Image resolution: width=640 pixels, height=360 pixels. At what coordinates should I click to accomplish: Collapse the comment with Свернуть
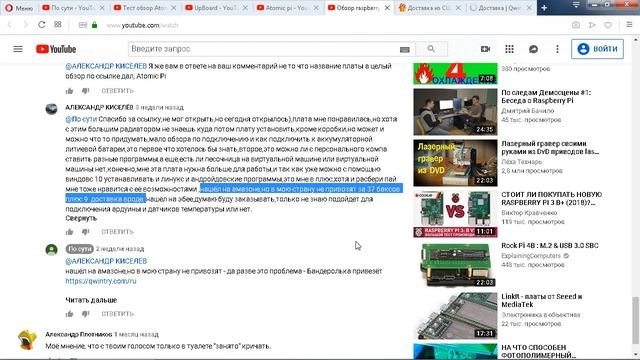pyautogui.click(x=81, y=218)
